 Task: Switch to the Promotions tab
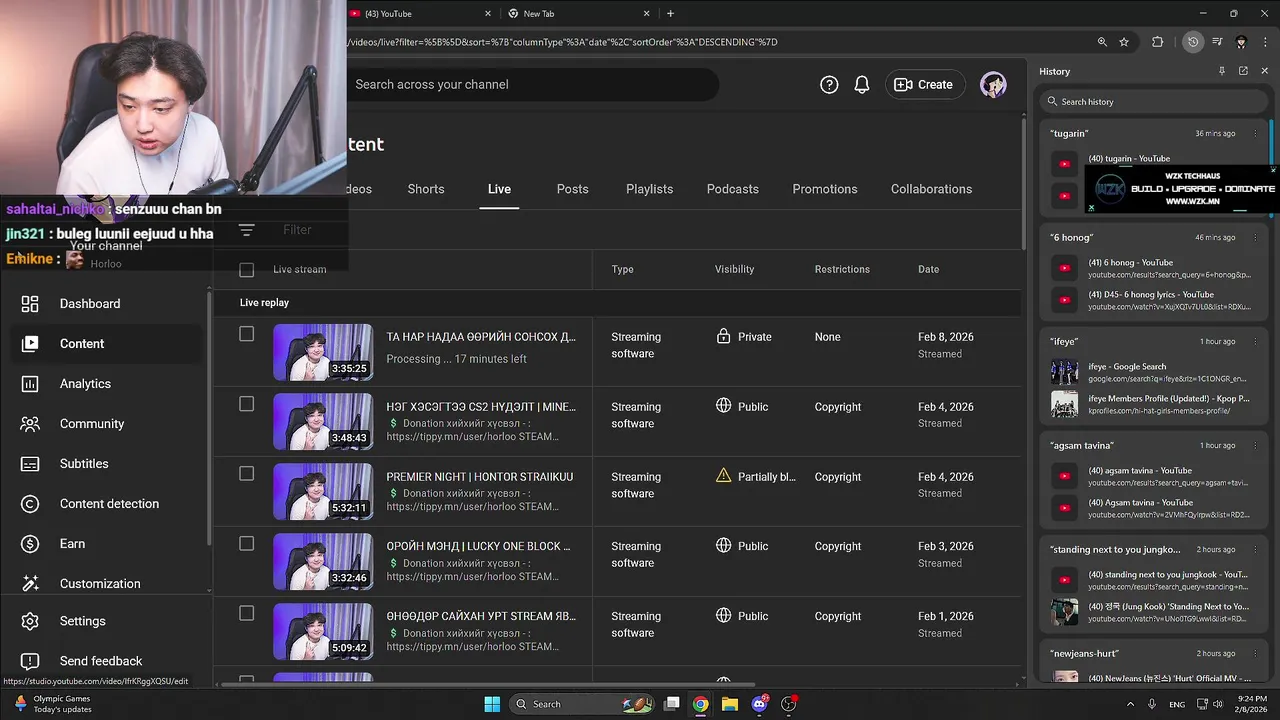point(825,189)
